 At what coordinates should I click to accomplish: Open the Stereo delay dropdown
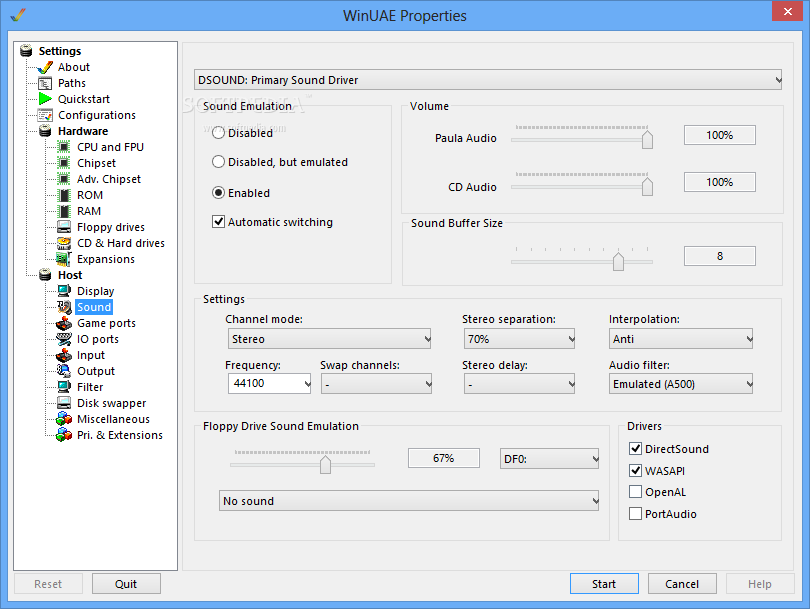pos(519,384)
